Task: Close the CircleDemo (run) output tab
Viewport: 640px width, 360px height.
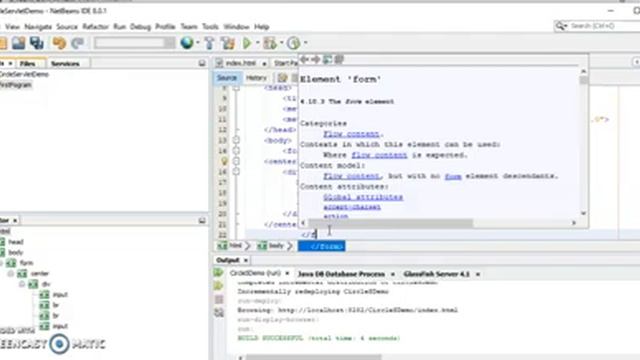Action: 287,273
